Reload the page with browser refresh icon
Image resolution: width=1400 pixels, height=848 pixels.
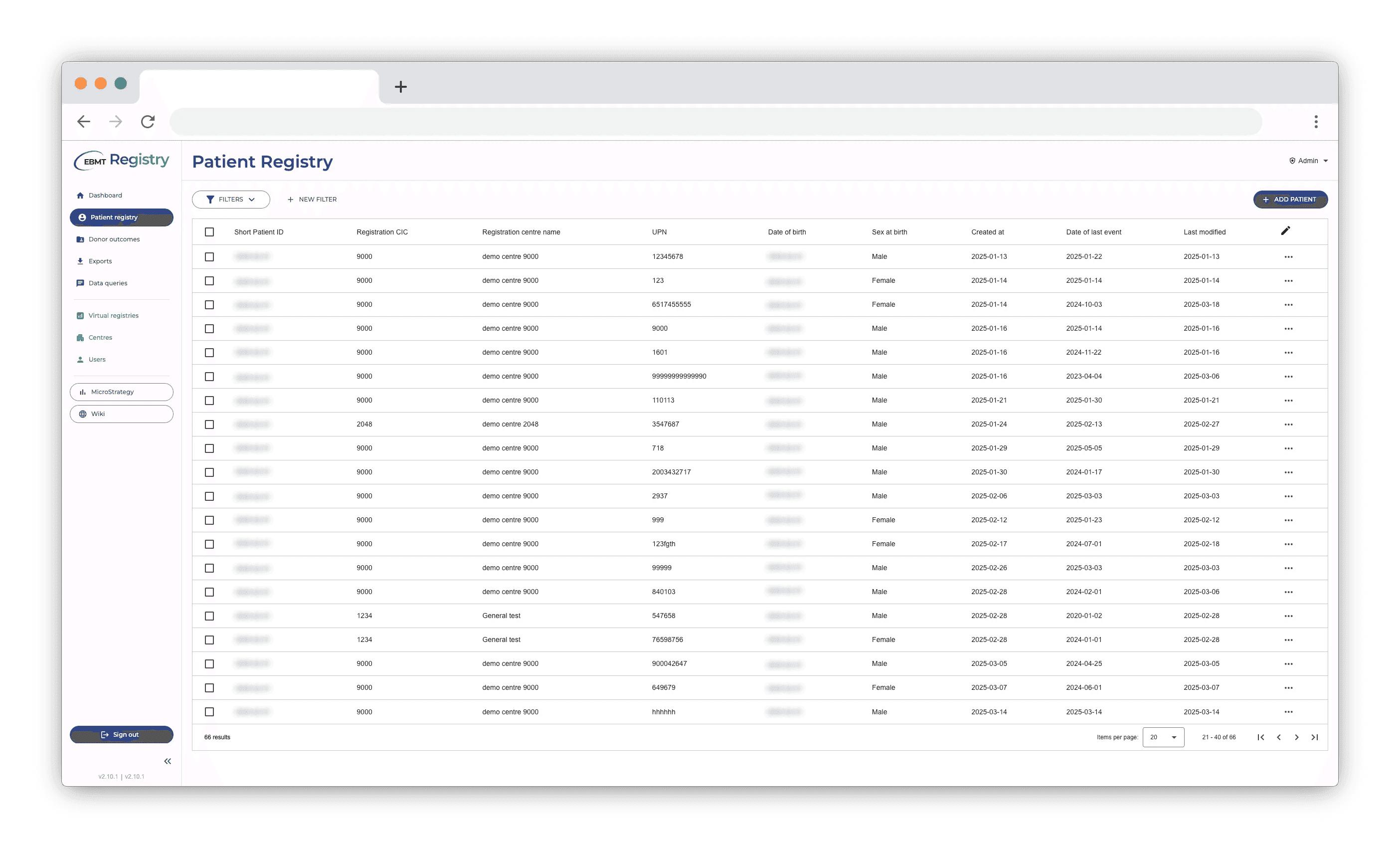tap(148, 122)
